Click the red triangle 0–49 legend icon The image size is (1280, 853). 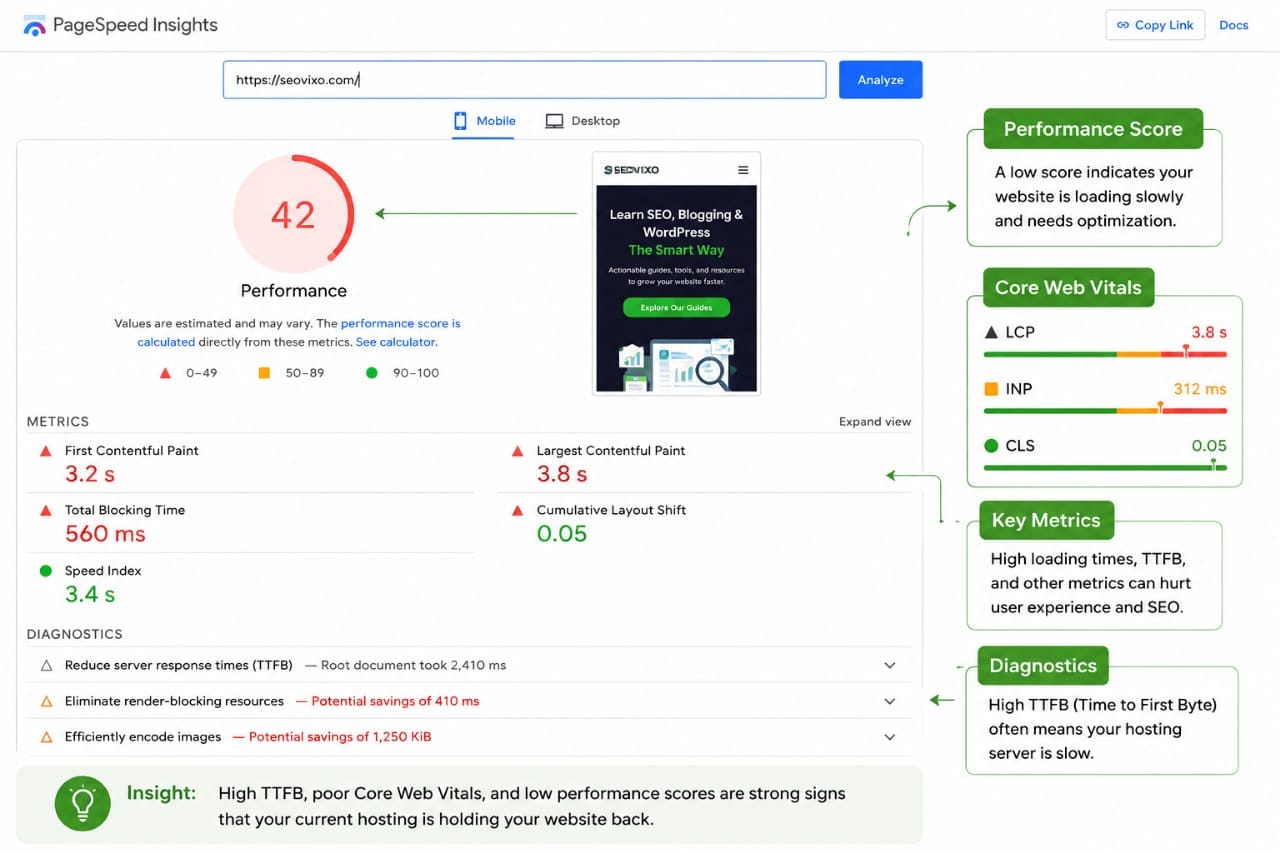point(165,373)
